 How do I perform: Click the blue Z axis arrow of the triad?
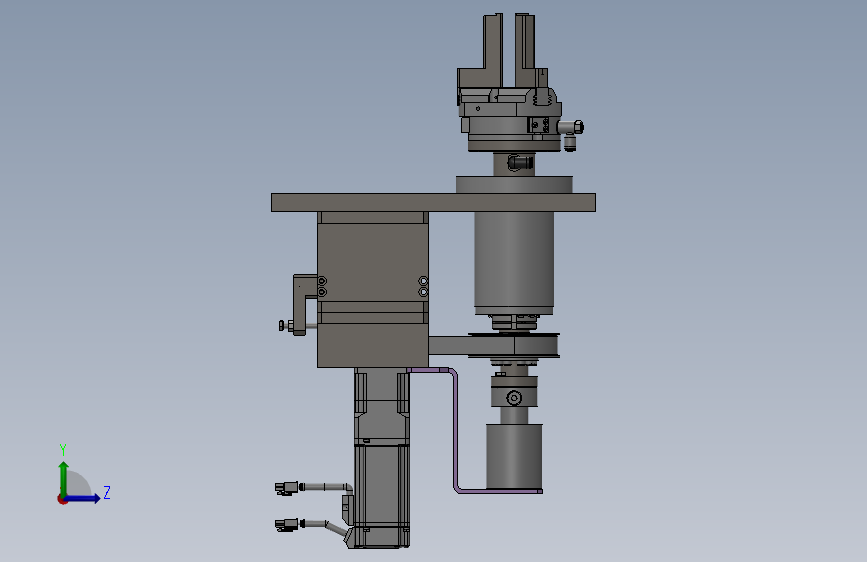pyautogui.click(x=83, y=498)
